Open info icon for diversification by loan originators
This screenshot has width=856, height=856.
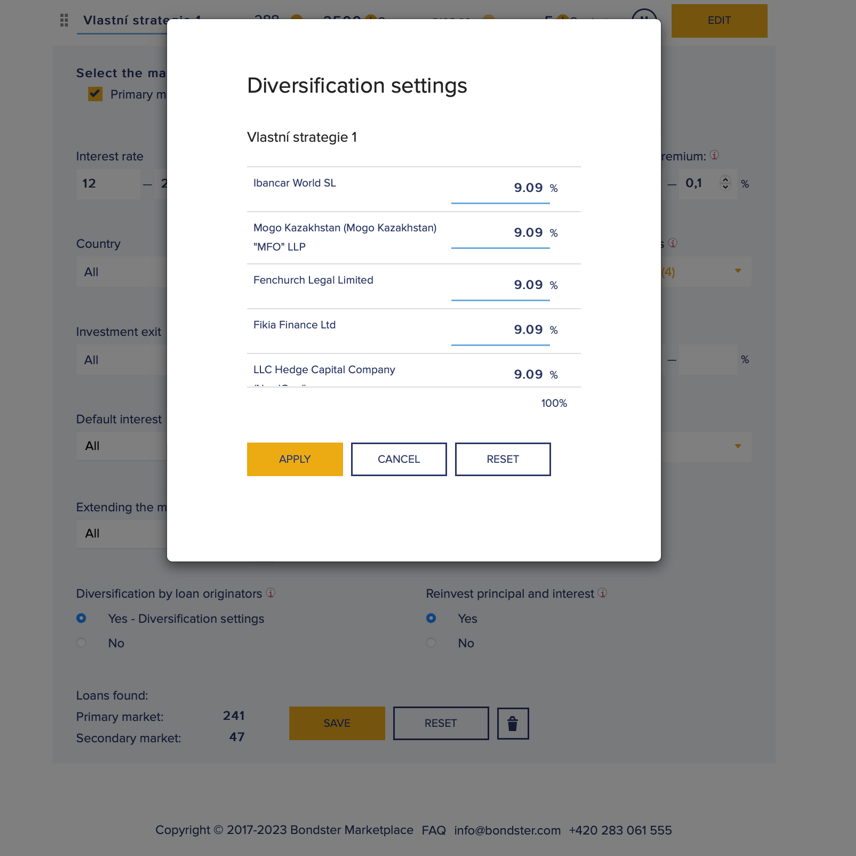tap(270, 593)
